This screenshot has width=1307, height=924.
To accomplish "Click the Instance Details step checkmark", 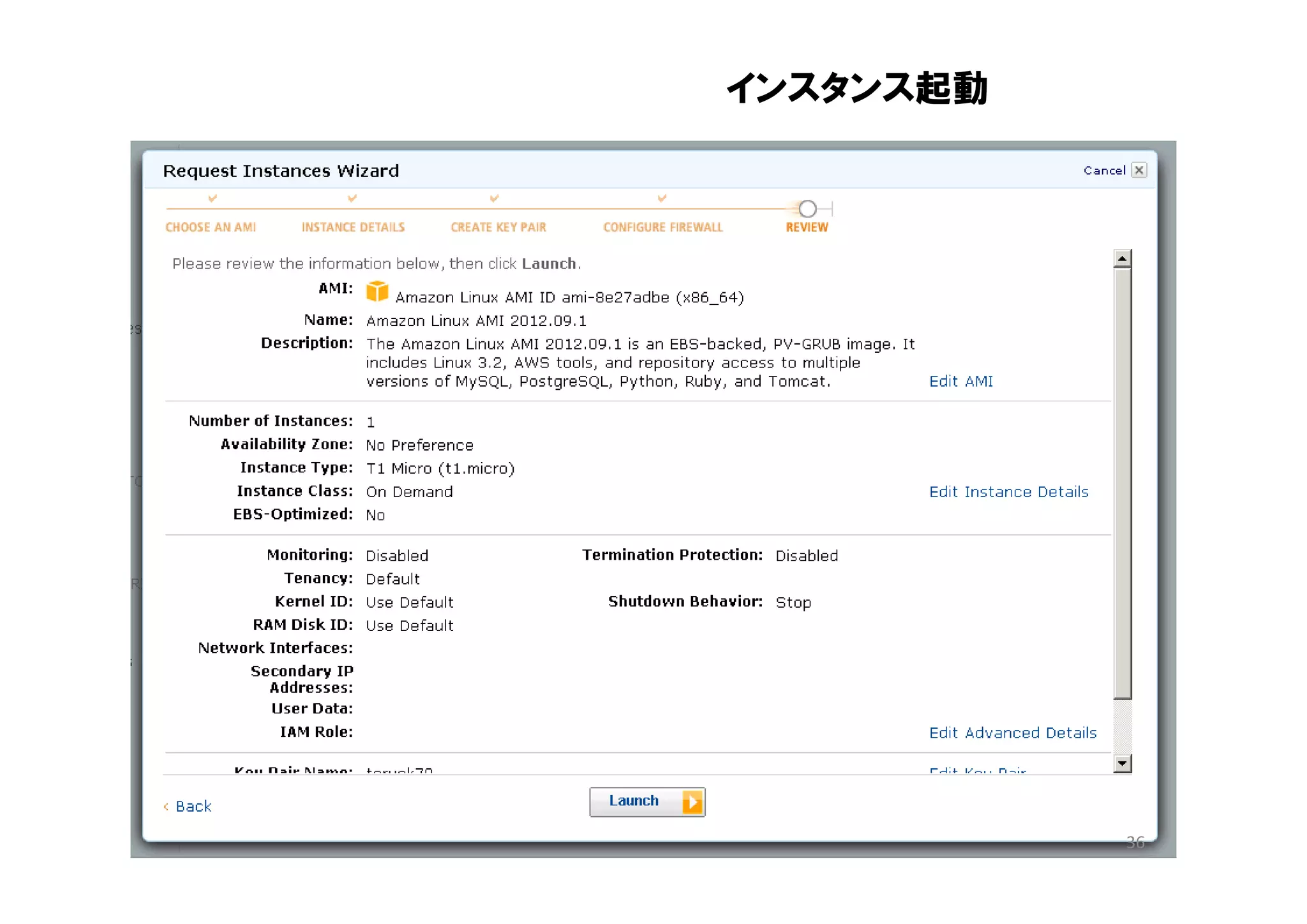I will coord(352,198).
